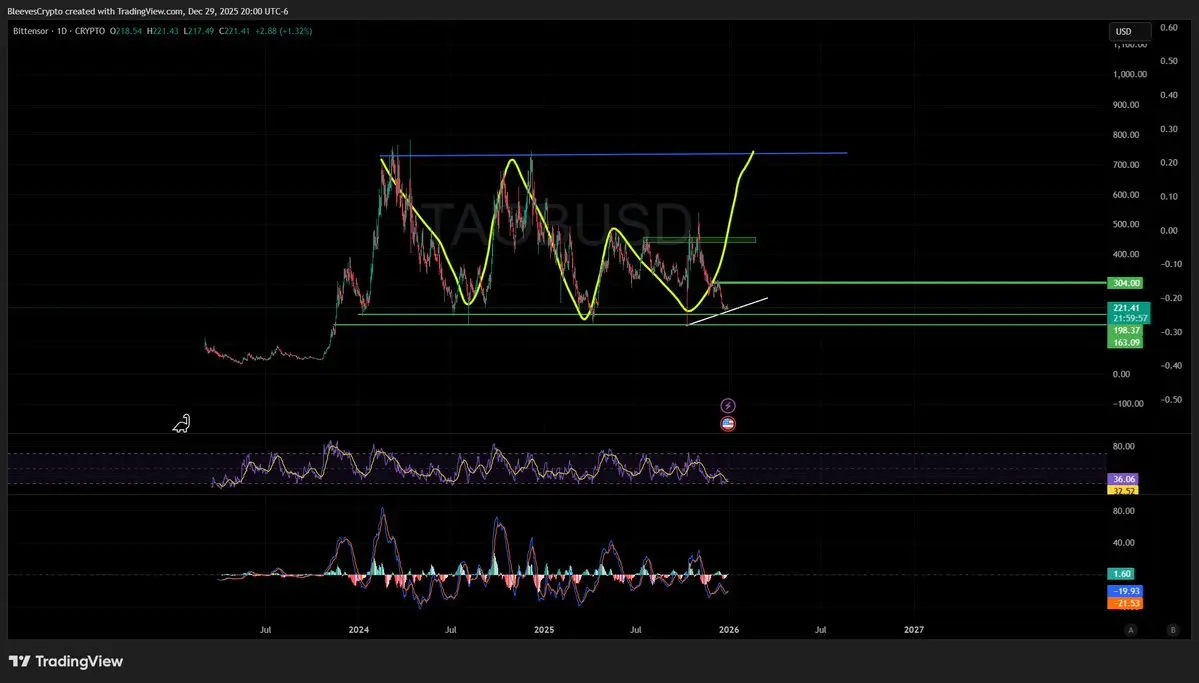
Task: Open the USD currency dropdown
Action: click(1124, 32)
